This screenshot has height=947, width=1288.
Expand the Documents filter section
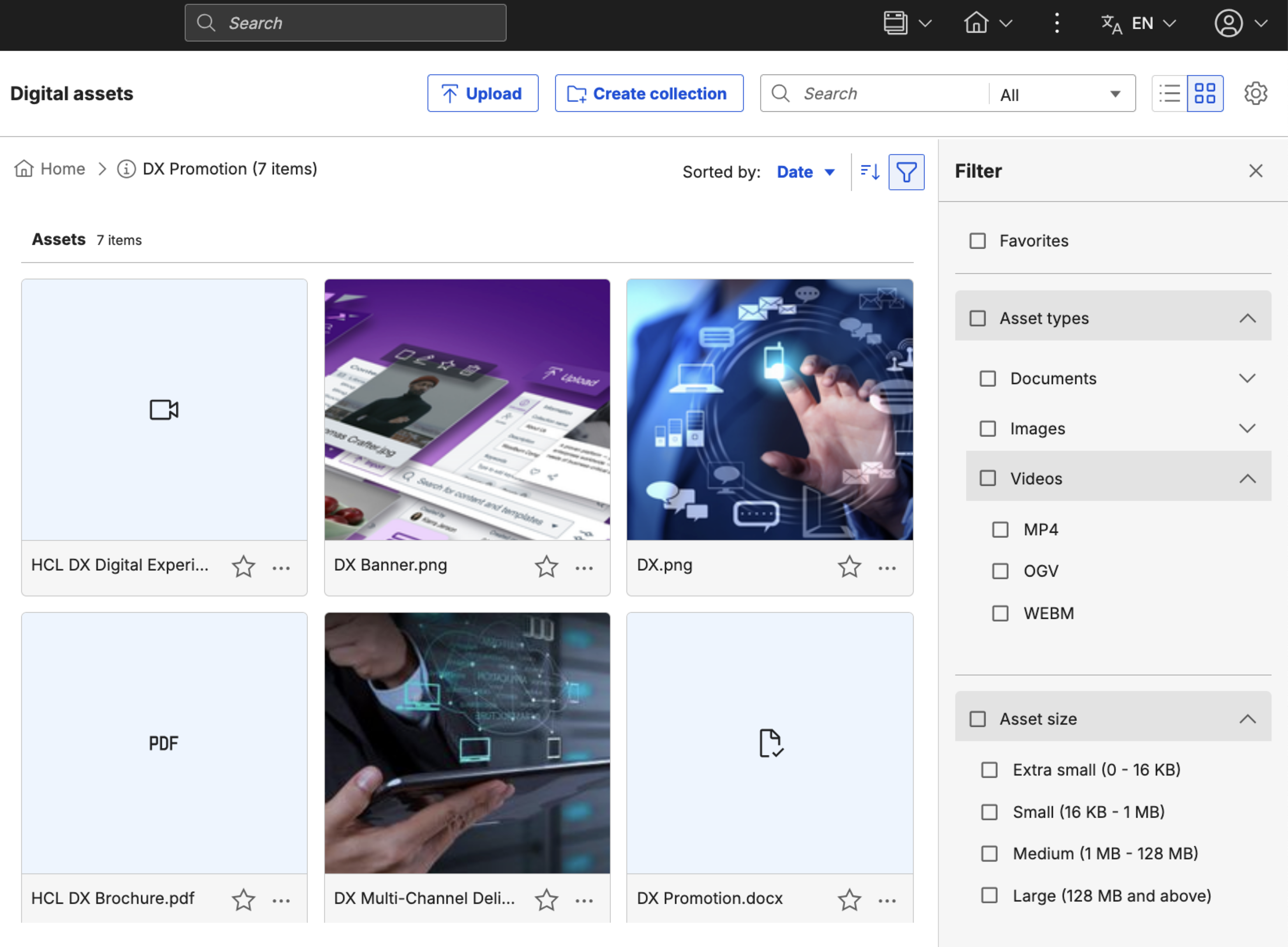pyautogui.click(x=1247, y=378)
